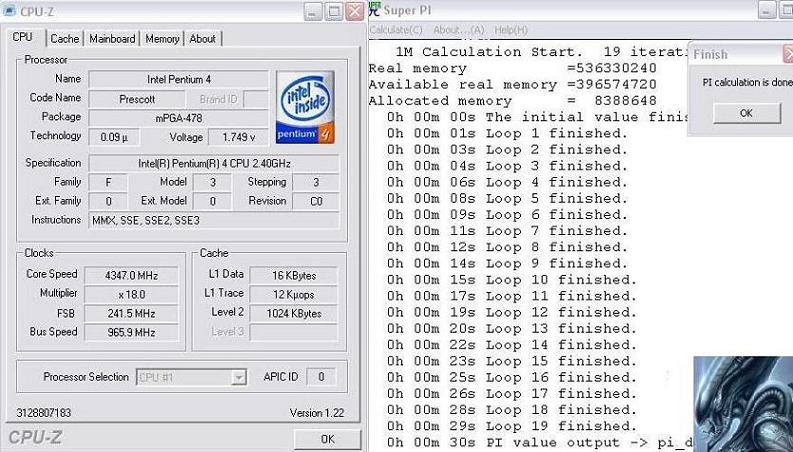
Task: Open the Help menu in Super PI
Action: point(511,30)
